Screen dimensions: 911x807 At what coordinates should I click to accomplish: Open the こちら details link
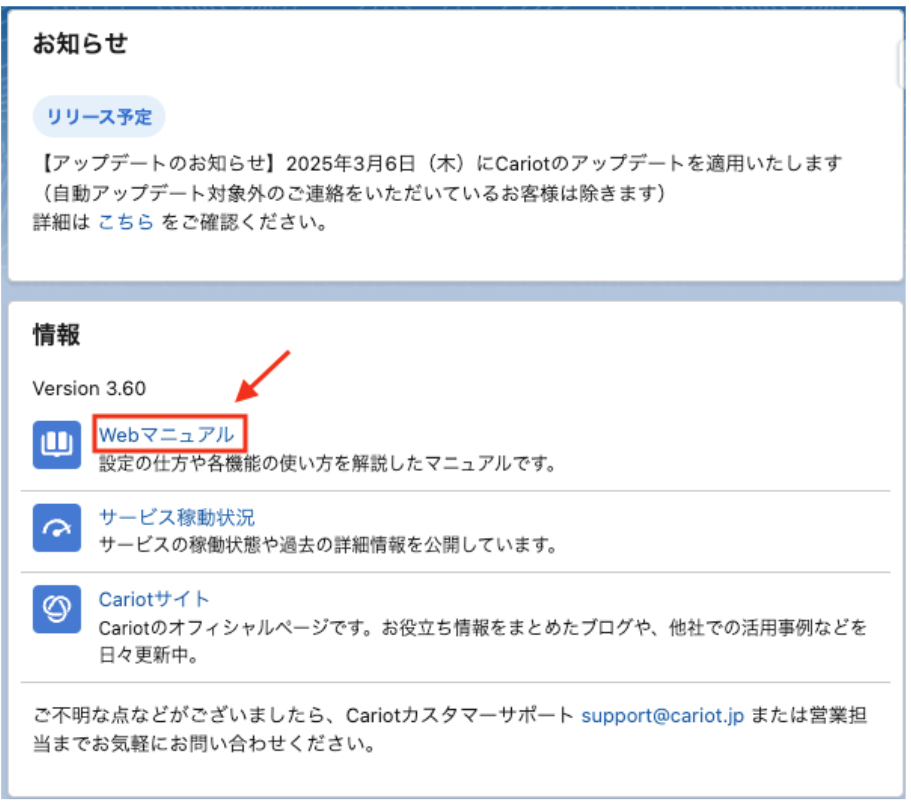tap(126, 222)
